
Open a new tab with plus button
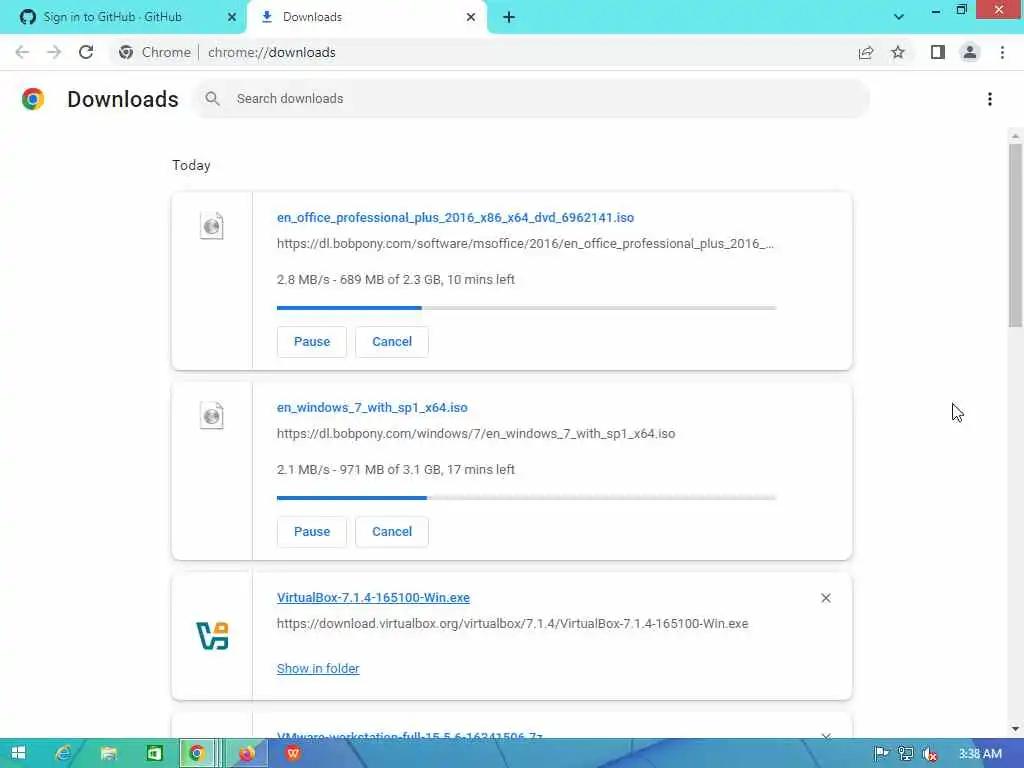coord(509,17)
